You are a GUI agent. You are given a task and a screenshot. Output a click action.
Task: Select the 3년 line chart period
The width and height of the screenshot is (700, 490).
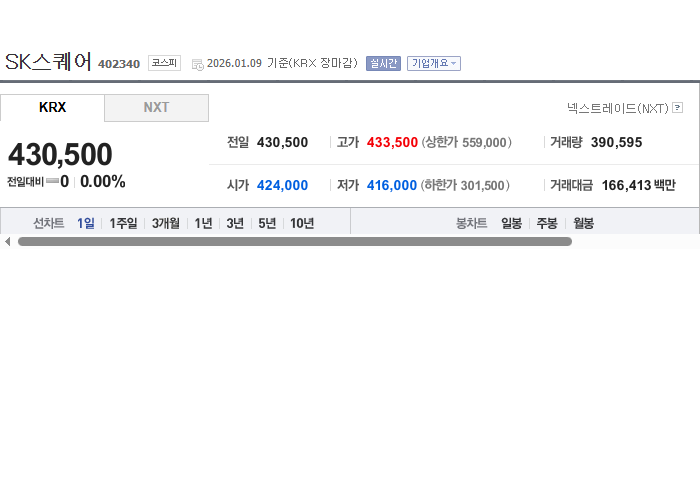(x=235, y=223)
